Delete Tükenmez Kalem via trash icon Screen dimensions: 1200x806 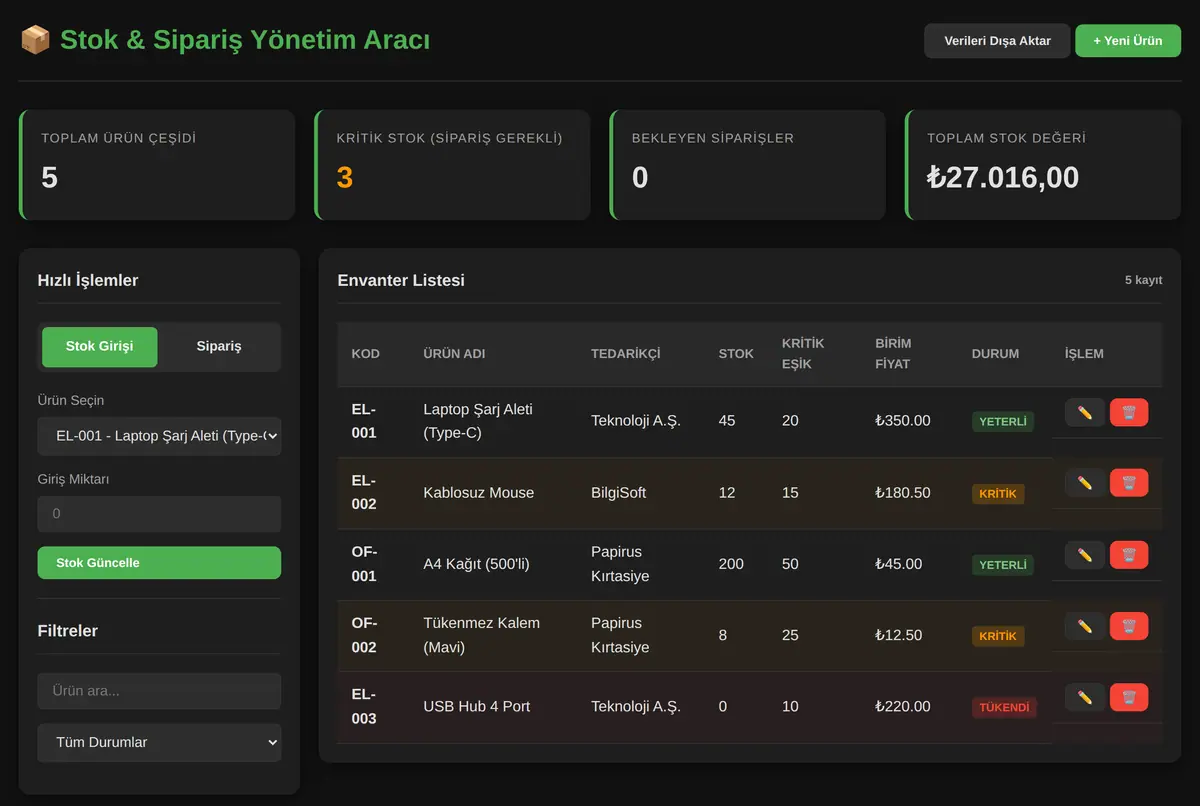point(1129,626)
